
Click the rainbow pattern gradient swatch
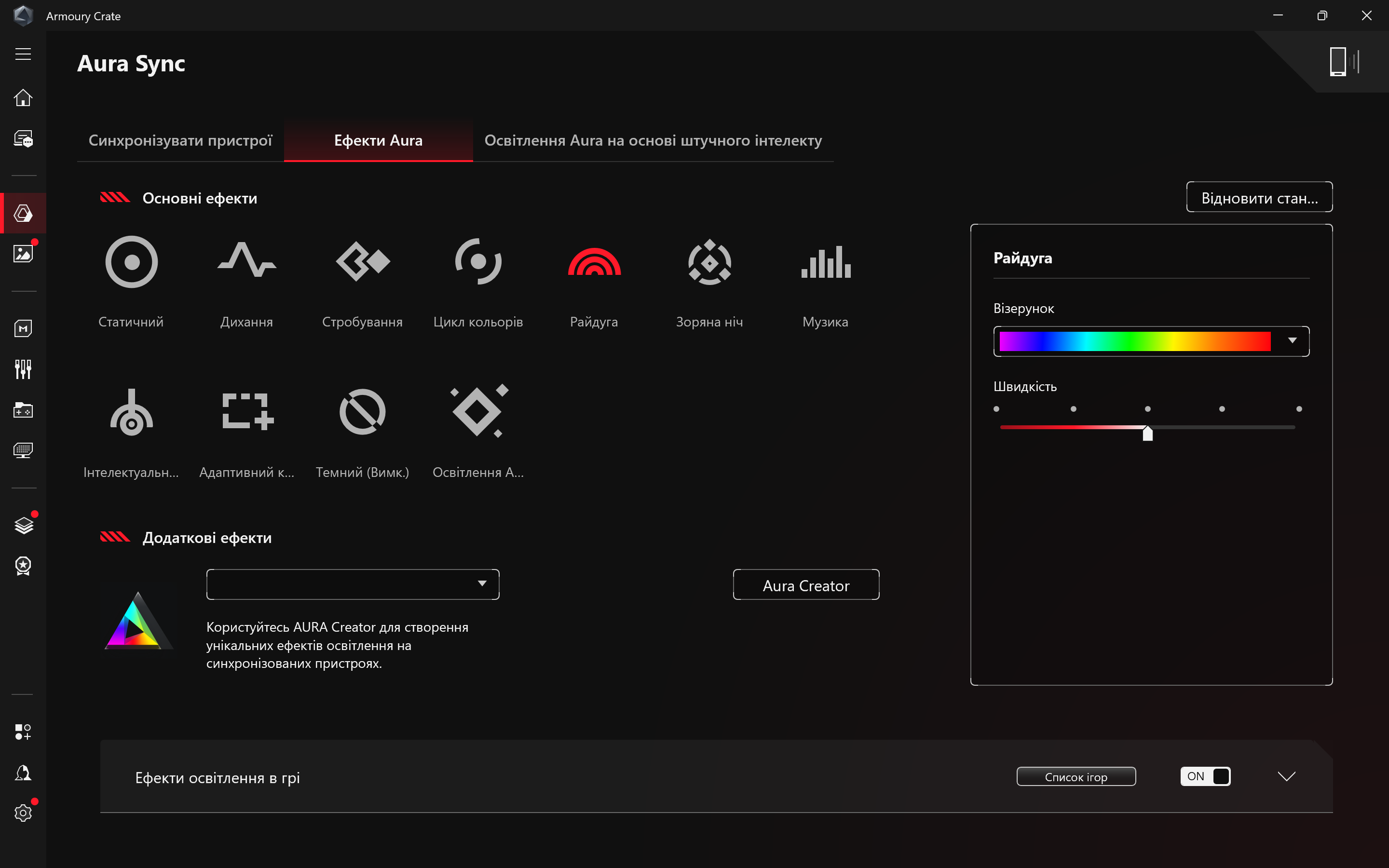(x=1135, y=341)
